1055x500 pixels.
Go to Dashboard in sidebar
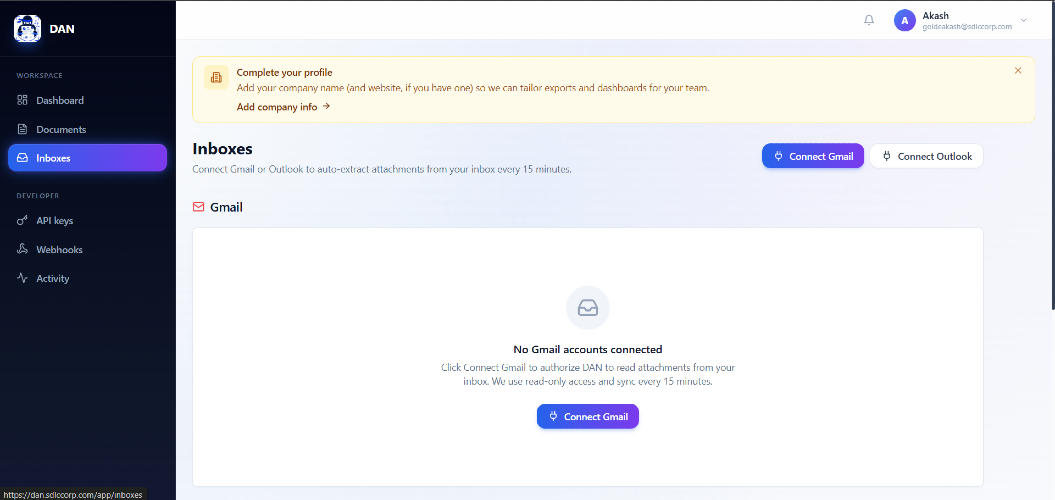pos(87,100)
